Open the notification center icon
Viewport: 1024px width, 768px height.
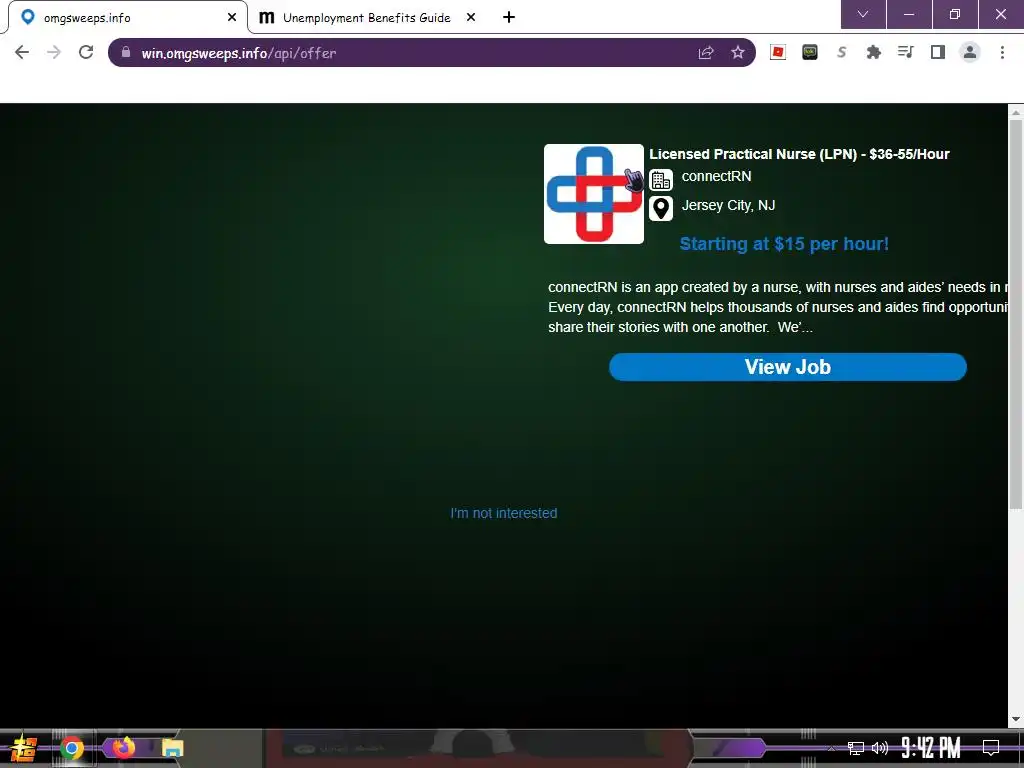coord(991,748)
